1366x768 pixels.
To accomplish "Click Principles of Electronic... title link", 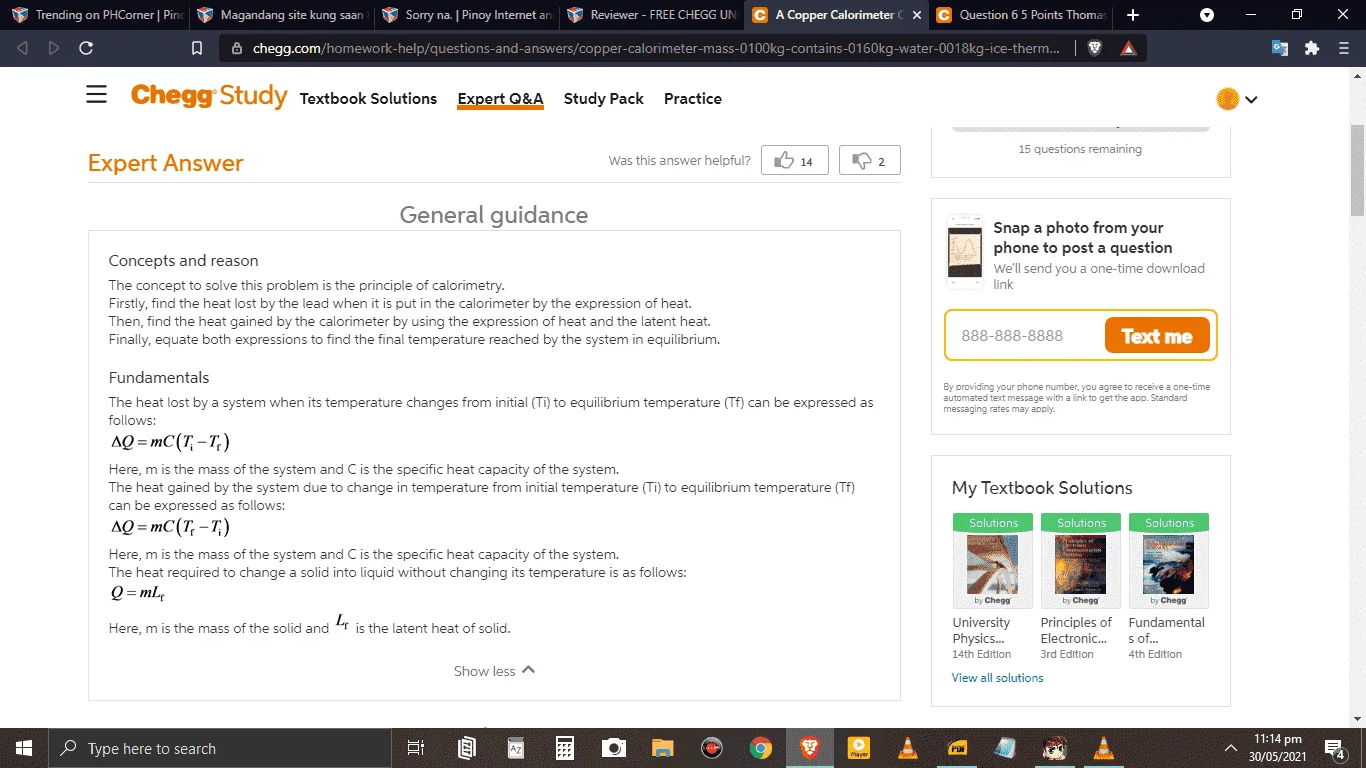I will pyautogui.click(x=1076, y=630).
